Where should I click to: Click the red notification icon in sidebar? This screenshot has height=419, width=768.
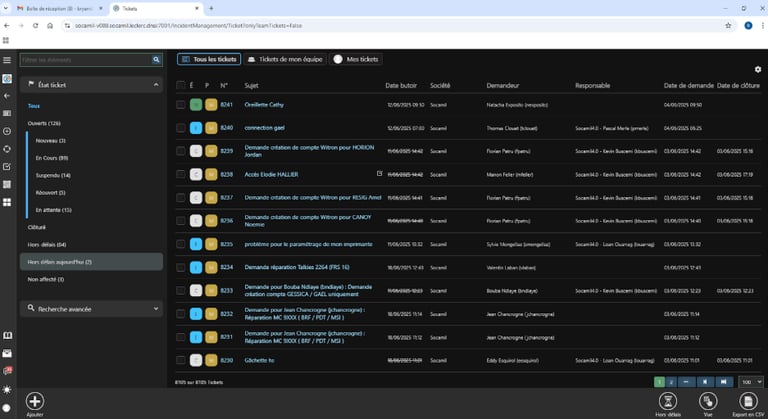(7, 370)
